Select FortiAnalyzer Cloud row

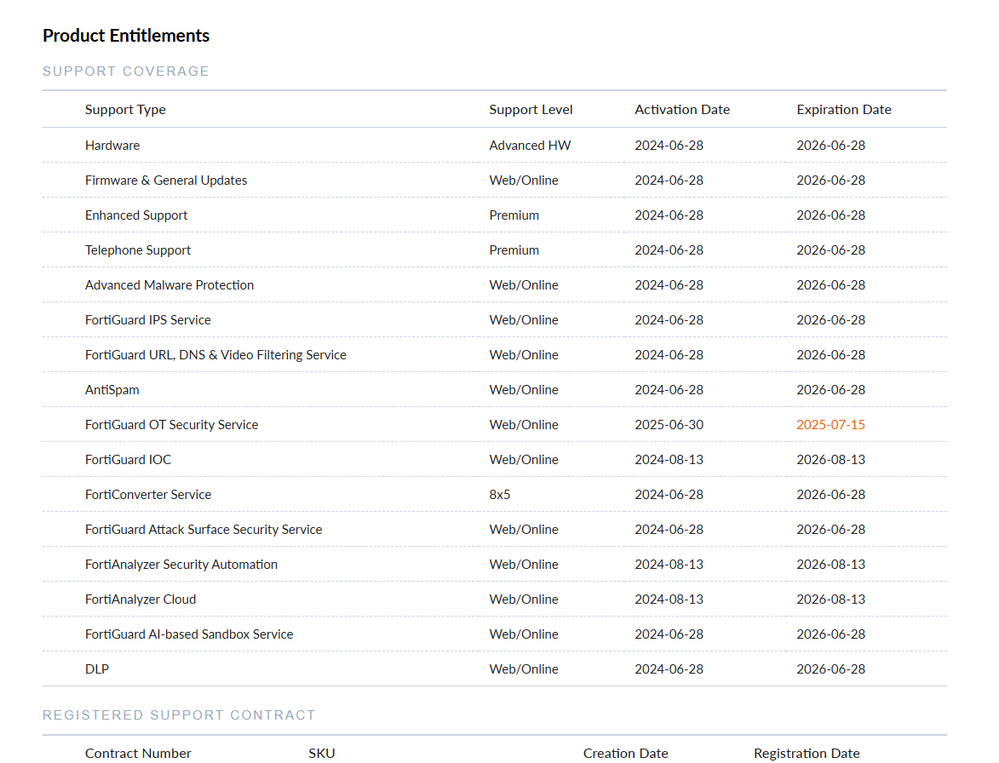(x=140, y=600)
